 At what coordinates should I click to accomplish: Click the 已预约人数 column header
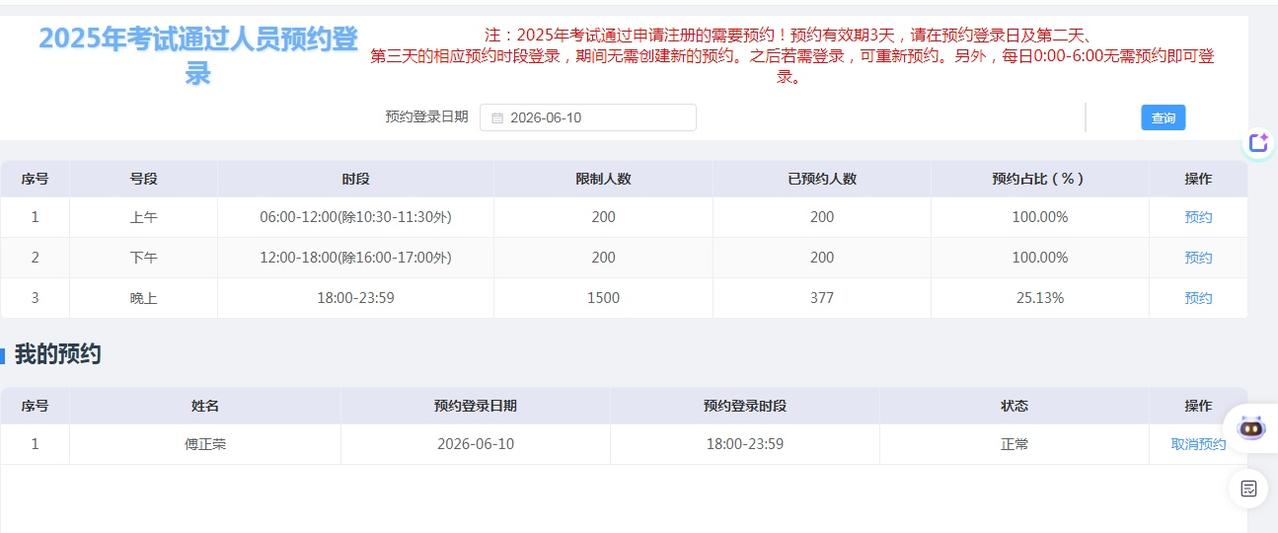point(822,179)
